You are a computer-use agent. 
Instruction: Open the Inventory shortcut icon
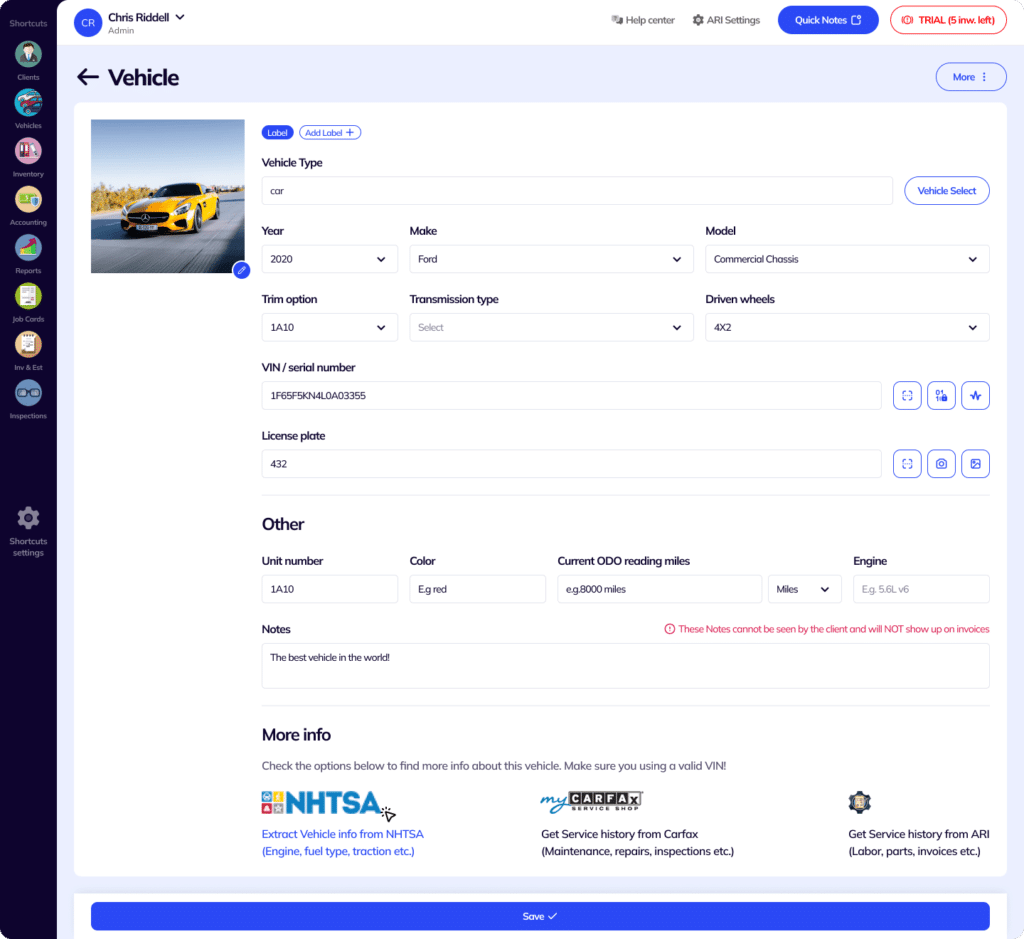[x=28, y=151]
